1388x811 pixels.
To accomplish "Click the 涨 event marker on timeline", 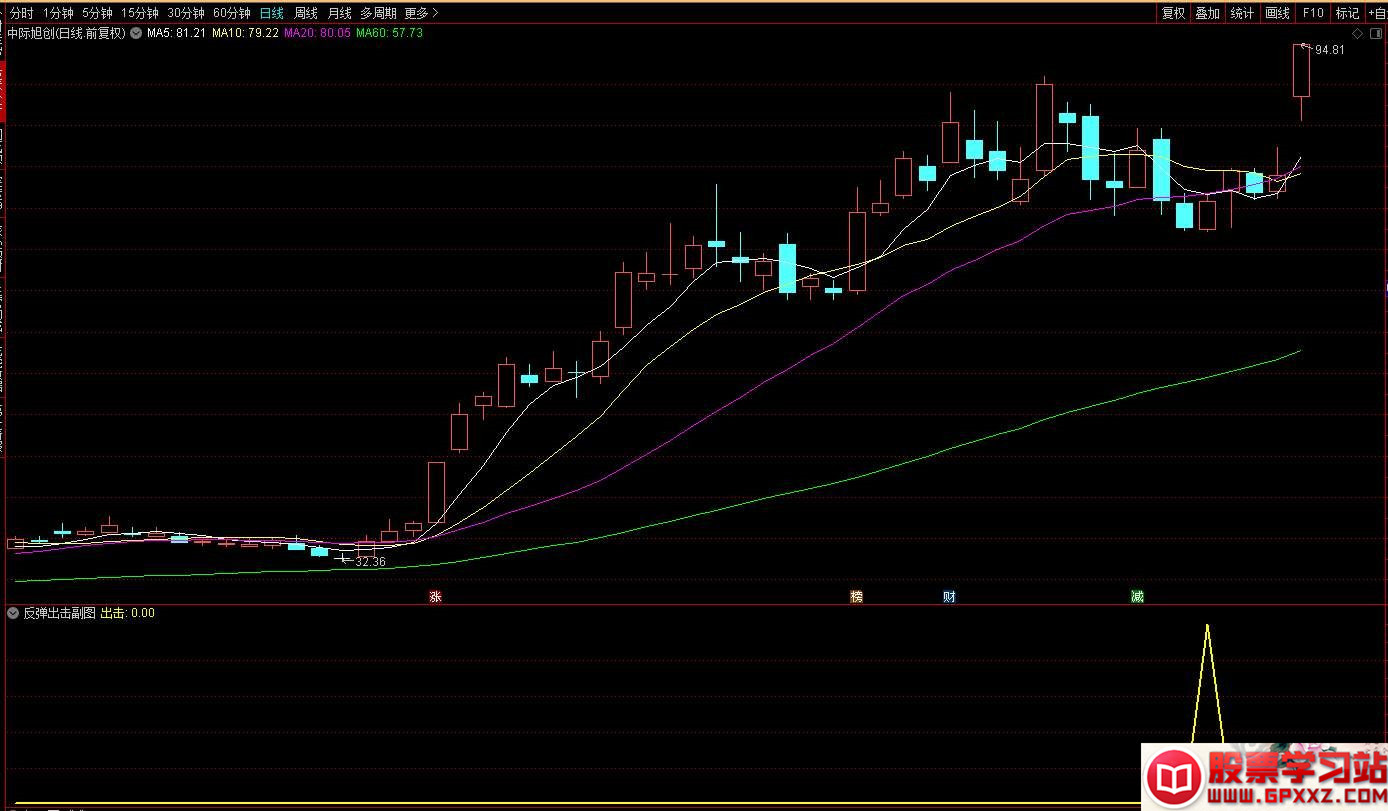I will pos(435,597).
